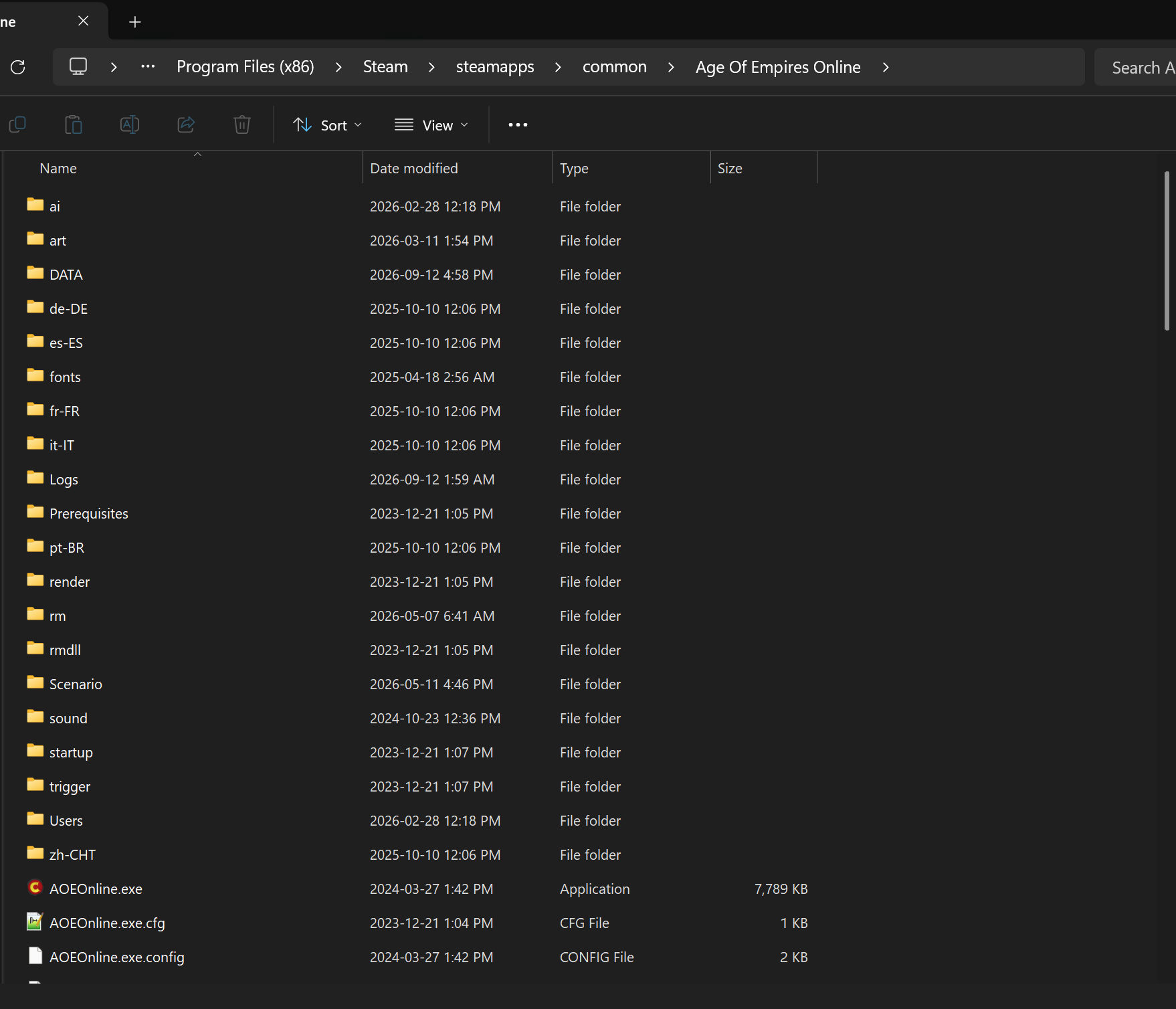Click the CFG File type cell
The width and height of the screenshot is (1176, 1009).
[x=585, y=923]
